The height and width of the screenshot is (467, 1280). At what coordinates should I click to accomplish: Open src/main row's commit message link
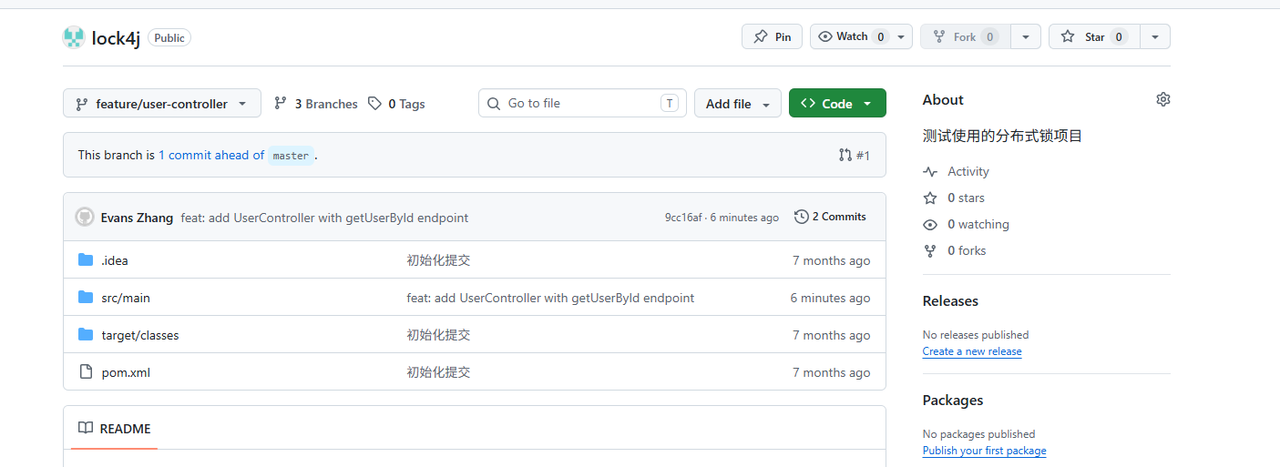[x=550, y=297]
